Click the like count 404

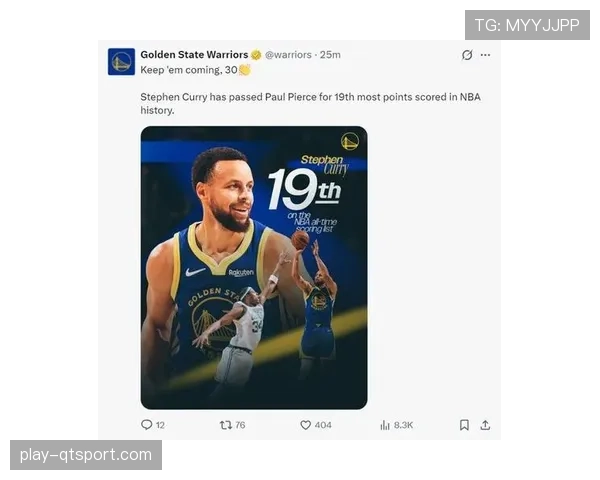323,425
